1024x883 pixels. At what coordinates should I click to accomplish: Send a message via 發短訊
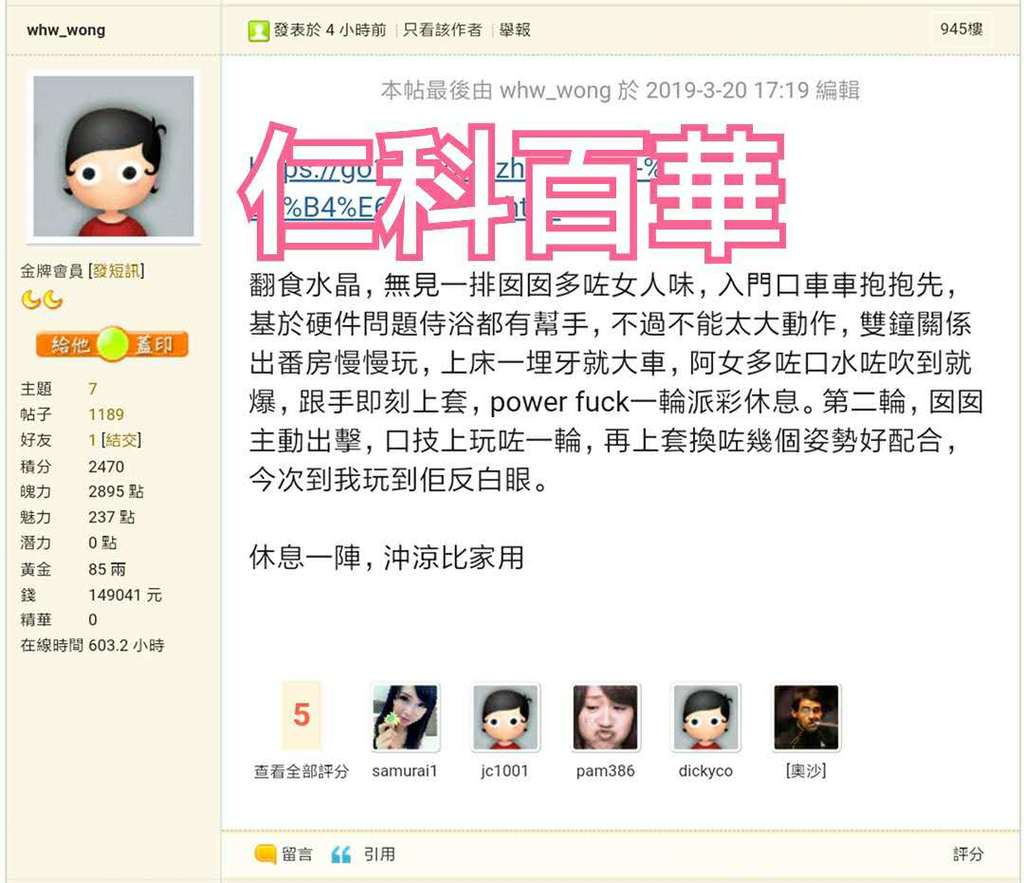(x=116, y=270)
